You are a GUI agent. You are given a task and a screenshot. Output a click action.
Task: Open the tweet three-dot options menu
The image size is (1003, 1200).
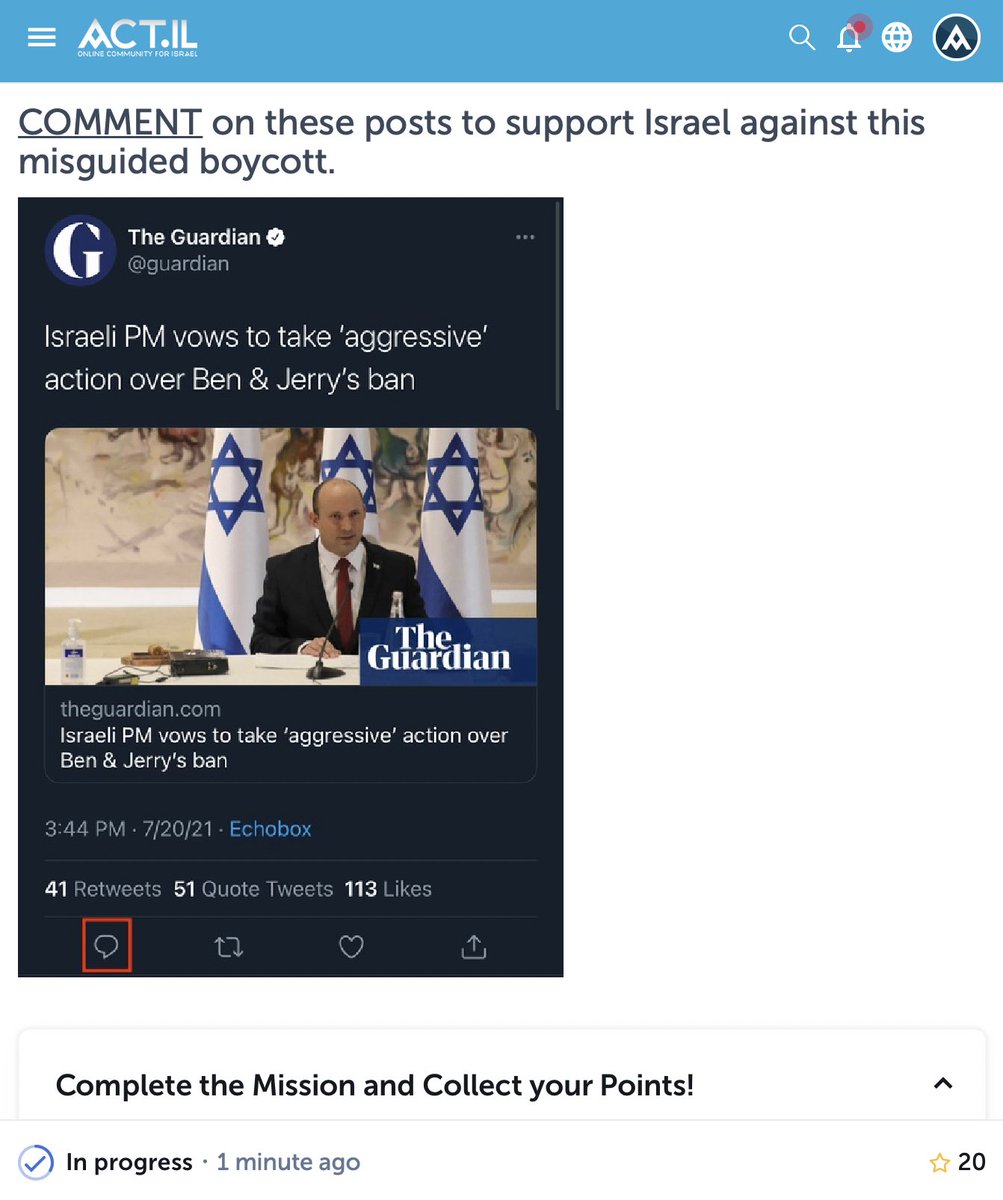525,238
